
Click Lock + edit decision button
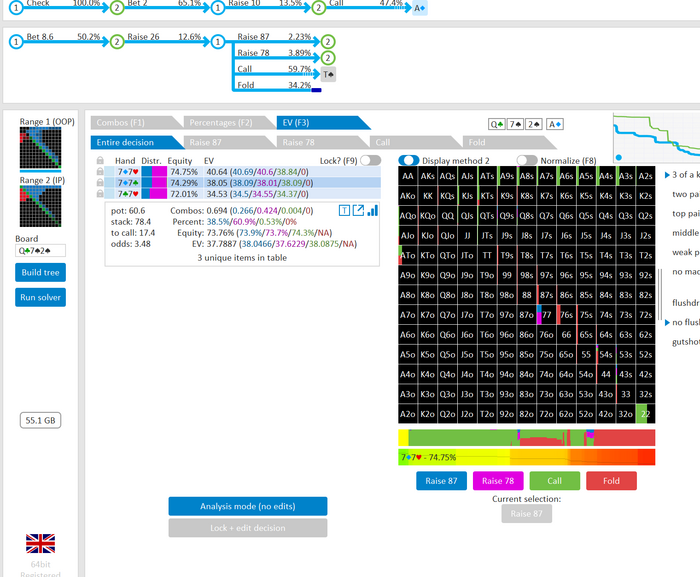coord(248,528)
